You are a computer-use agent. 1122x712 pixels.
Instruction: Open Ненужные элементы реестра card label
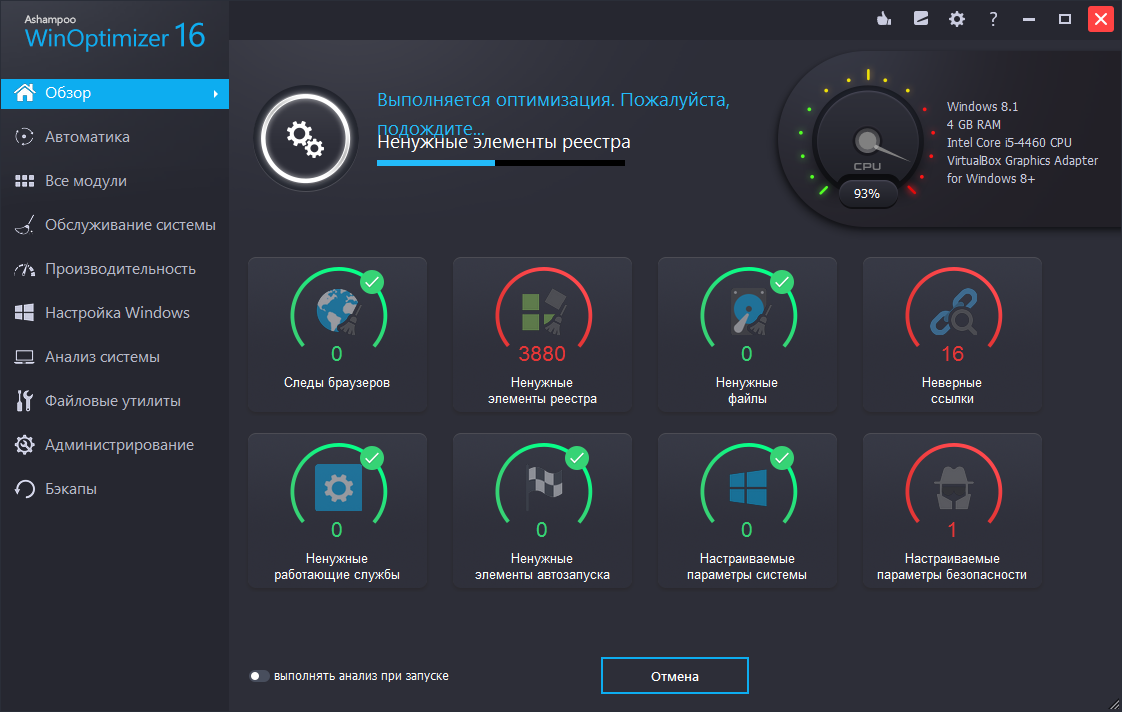[542, 391]
